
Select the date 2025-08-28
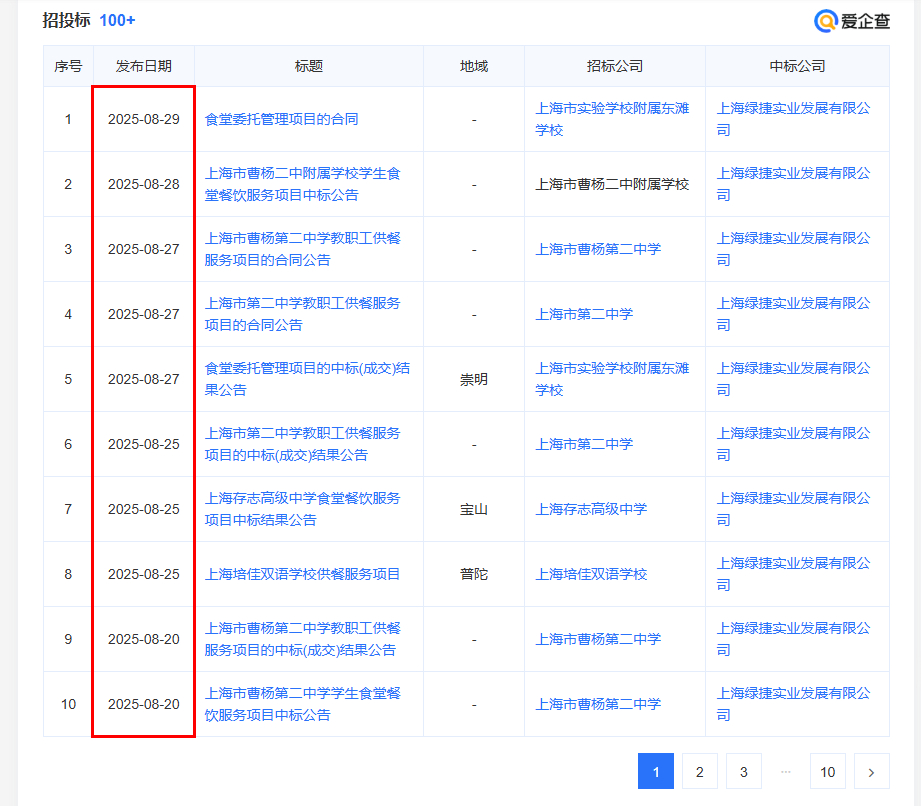(x=144, y=184)
